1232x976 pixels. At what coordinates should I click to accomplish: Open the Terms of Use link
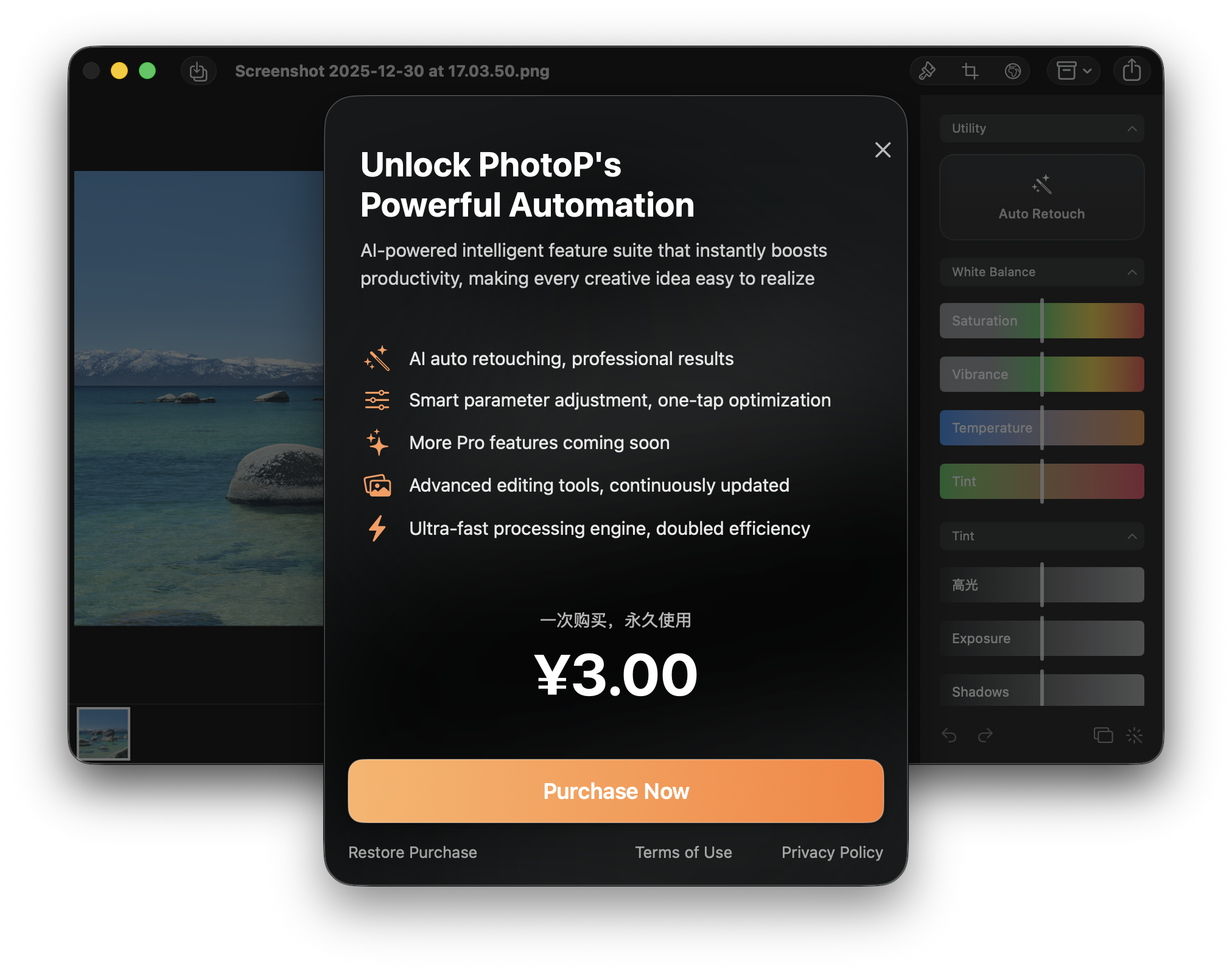[x=683, y=852]
